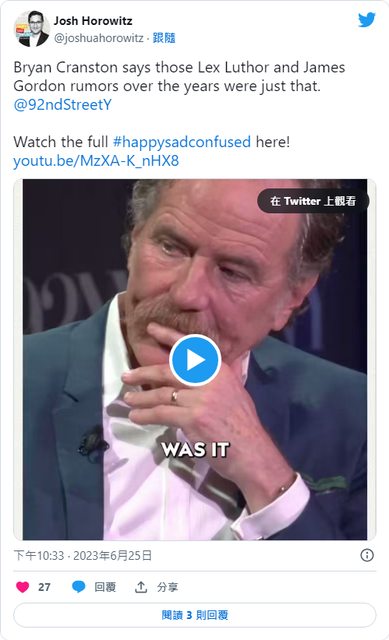Click the blue reply speech bubble icon
Viewport: 389px width, 640px height.
coord(78,587)
